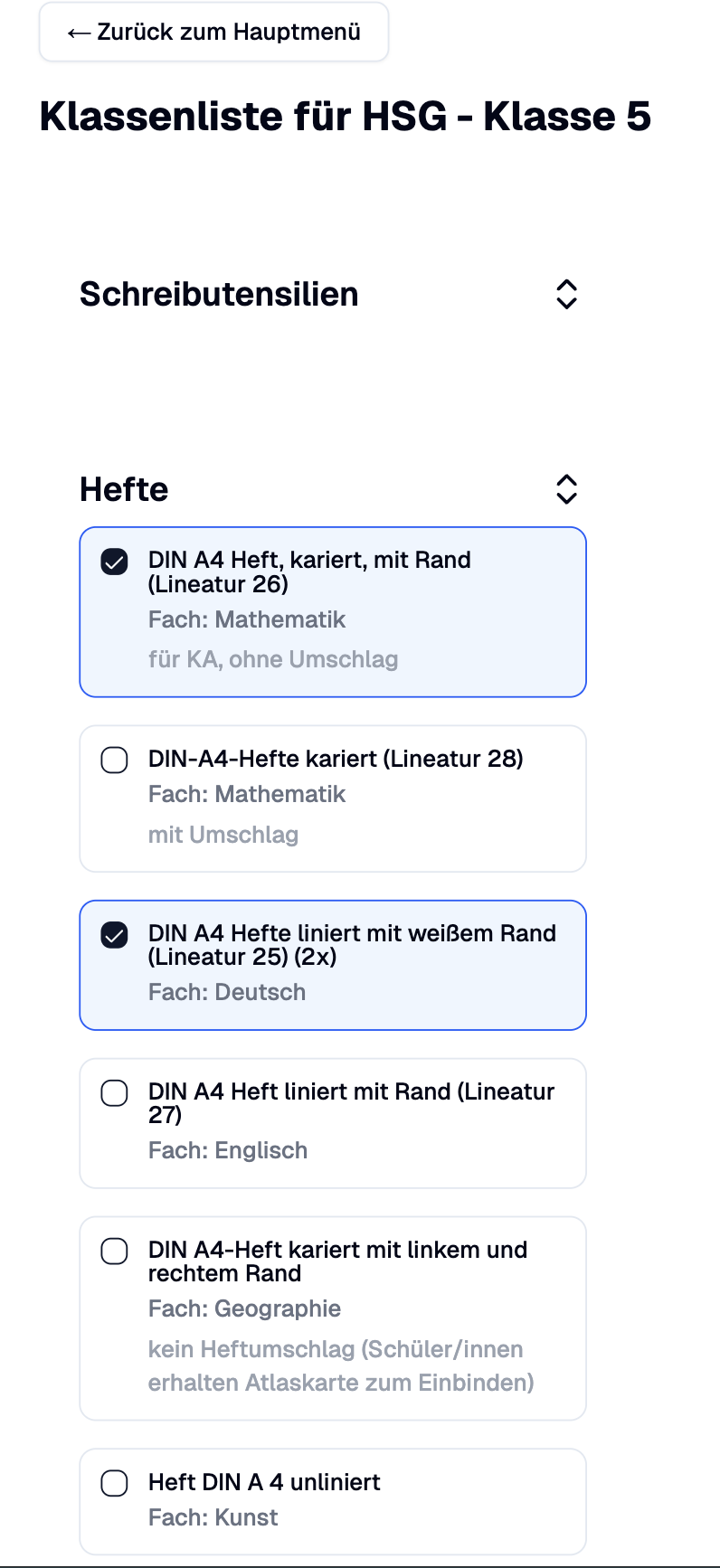Click the Fach: Englisch item card
Image resolution: width=720 pixels, height=1568 pixels.
333,1123
